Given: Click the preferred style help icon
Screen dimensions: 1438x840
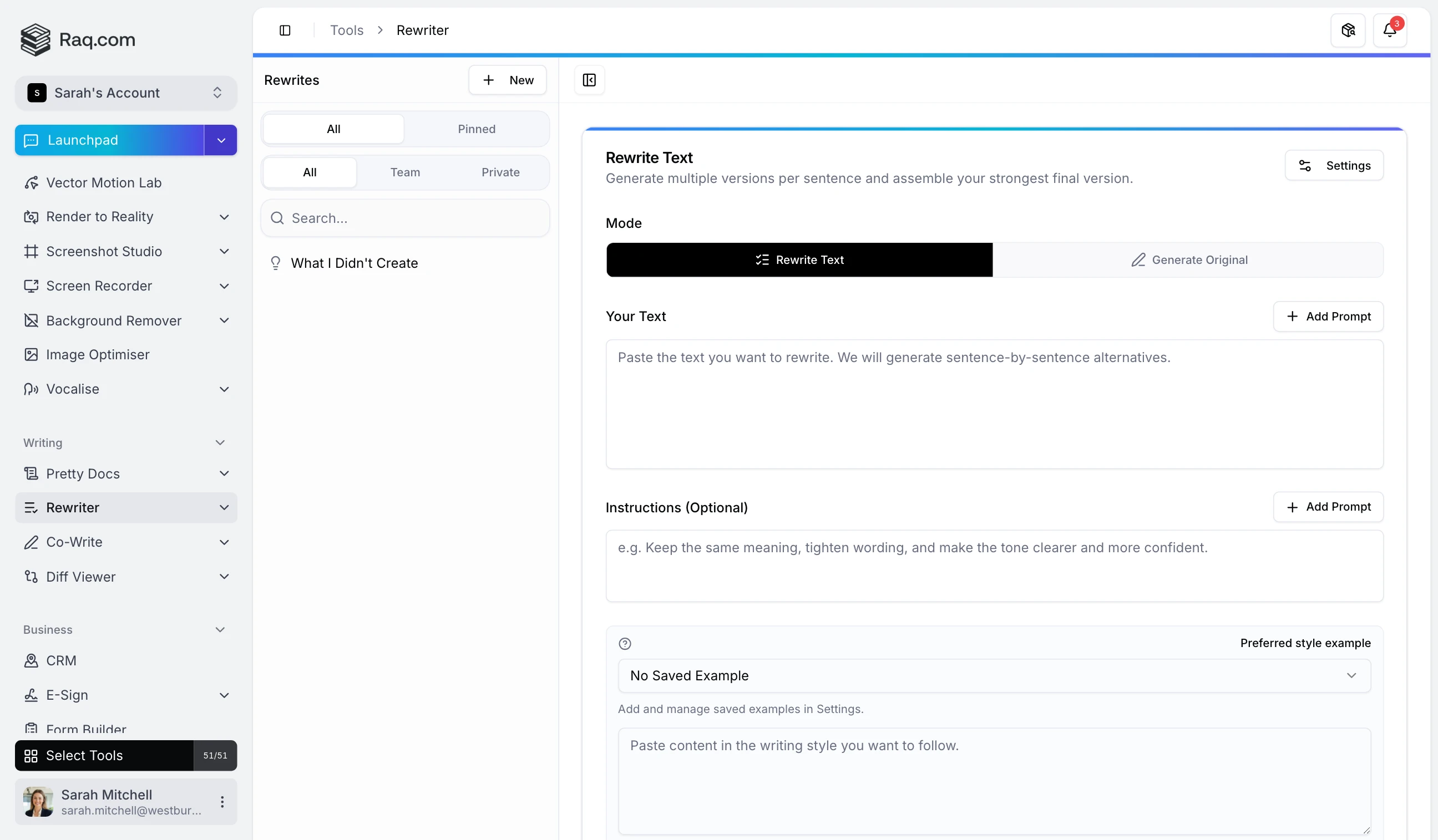Looking at the screenshot, I should (624, 643).
